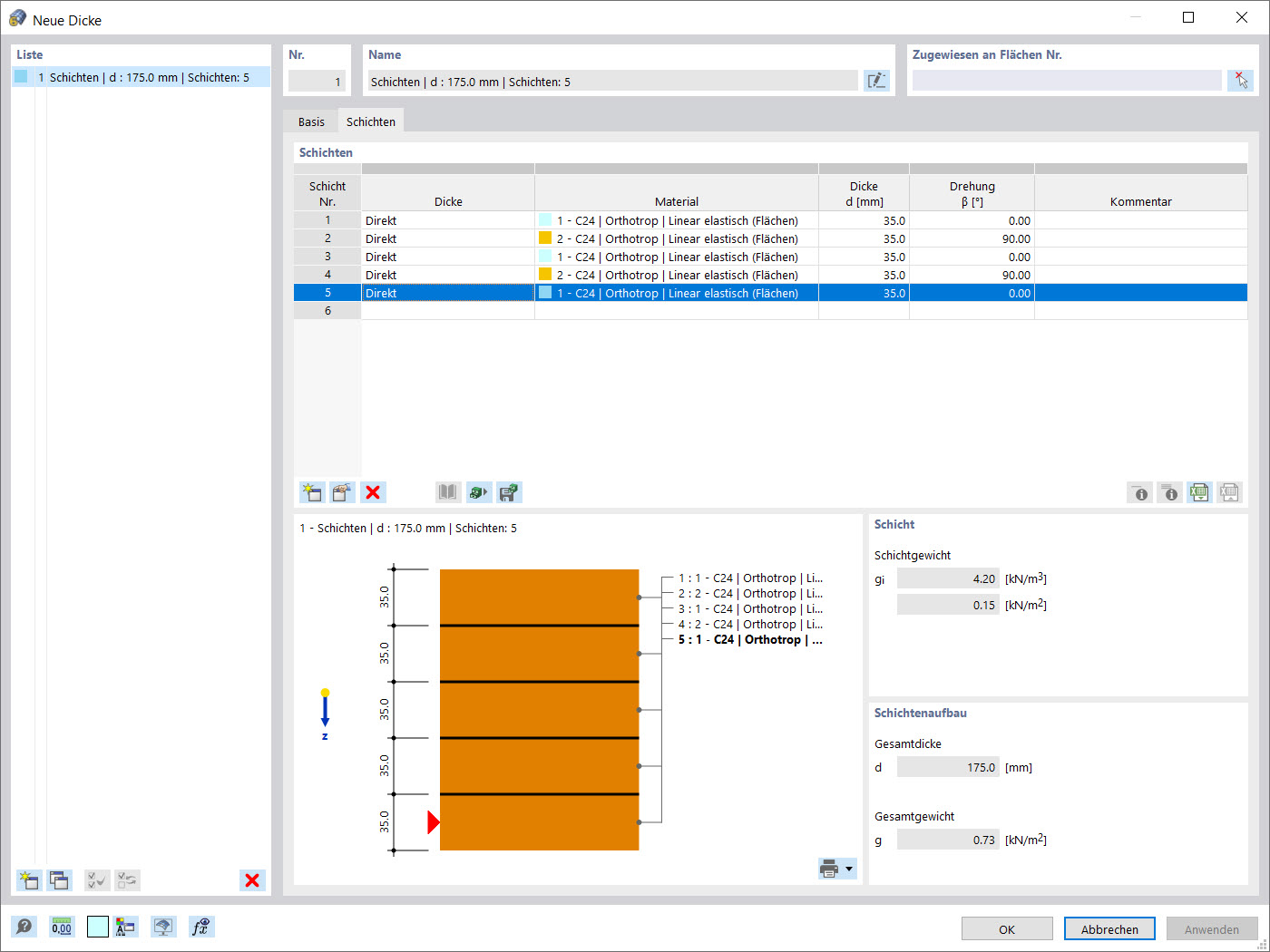
Task: Select the empty row header 6
Action: click(x=327, y=311)
